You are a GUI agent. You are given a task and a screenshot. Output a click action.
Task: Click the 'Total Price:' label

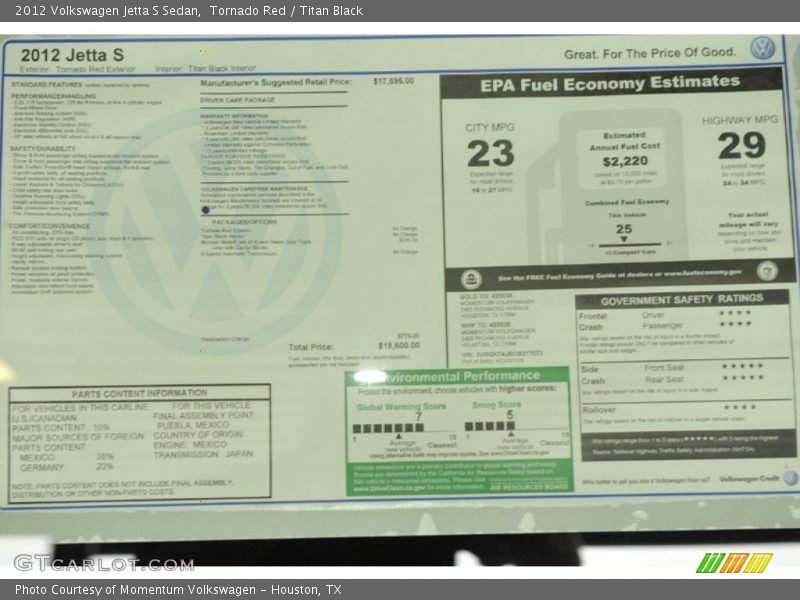[x=311, y=347]
